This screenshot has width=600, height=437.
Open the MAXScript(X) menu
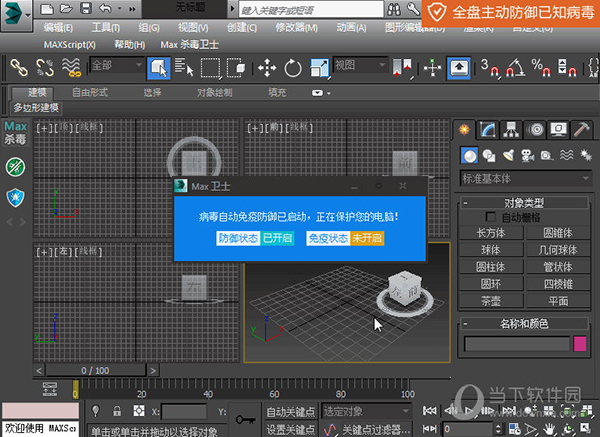(70, 45)
